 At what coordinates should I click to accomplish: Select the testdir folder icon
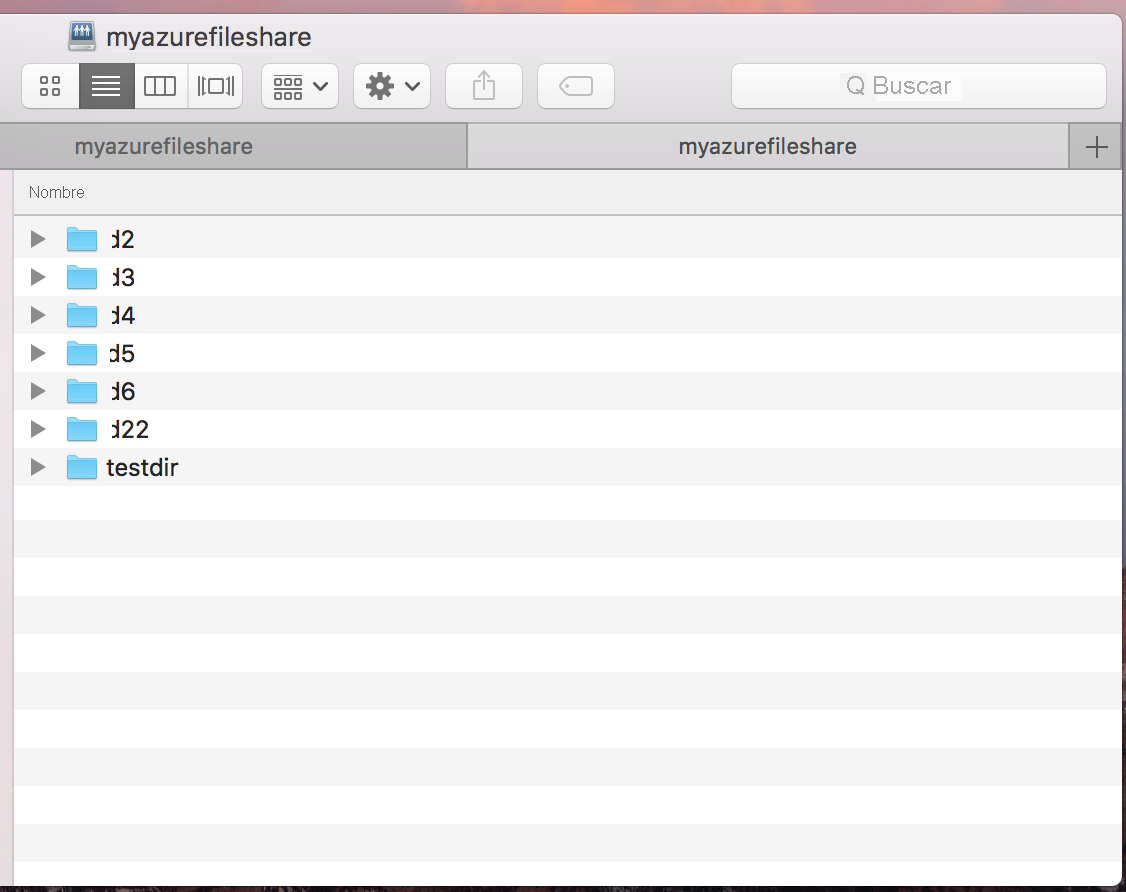(x=82, y=468)
